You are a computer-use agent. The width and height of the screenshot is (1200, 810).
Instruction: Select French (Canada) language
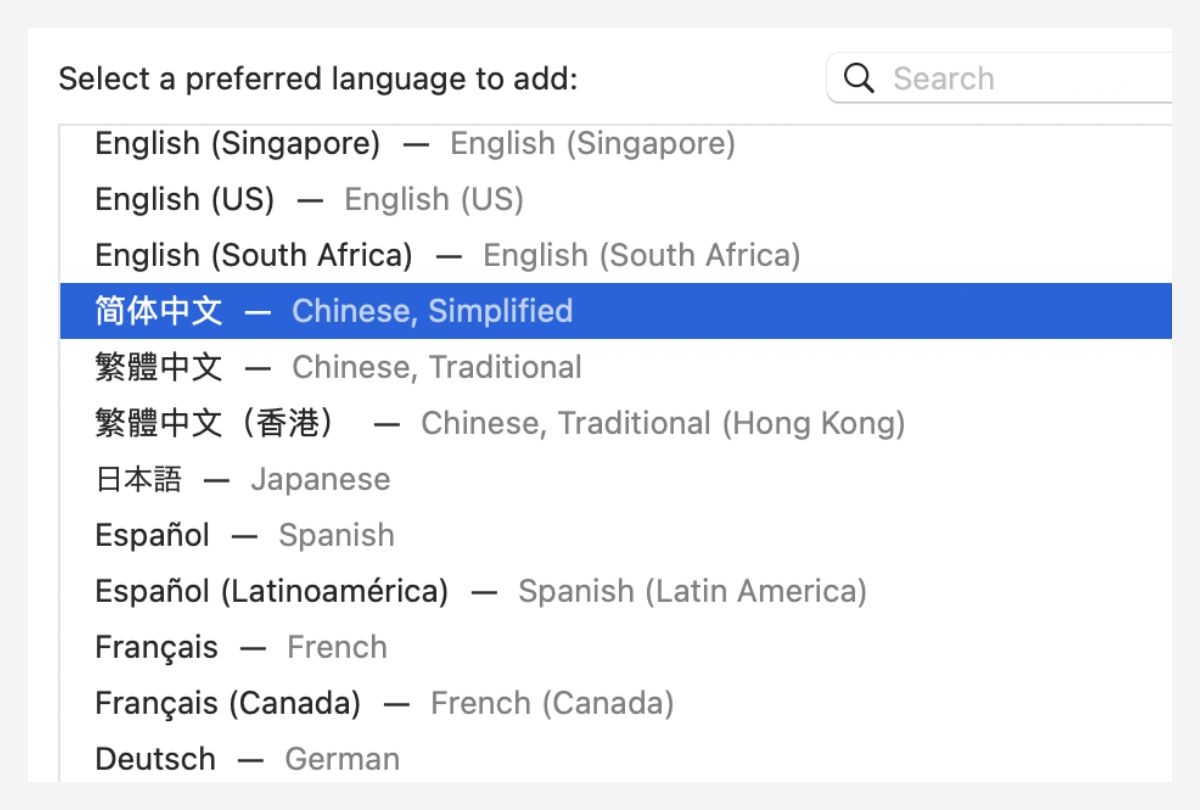click(x=380, y=703)
